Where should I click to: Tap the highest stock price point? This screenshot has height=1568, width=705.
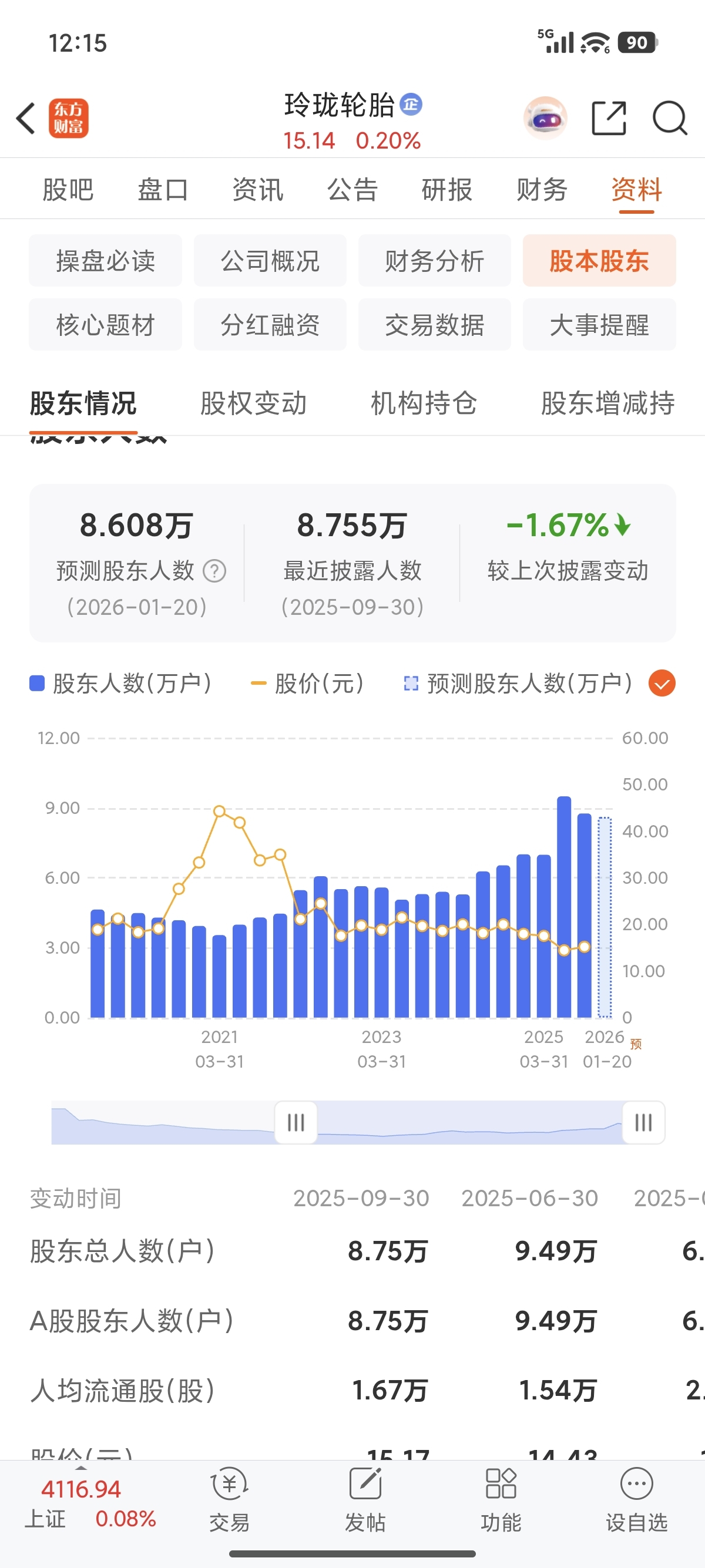point(220,811)
